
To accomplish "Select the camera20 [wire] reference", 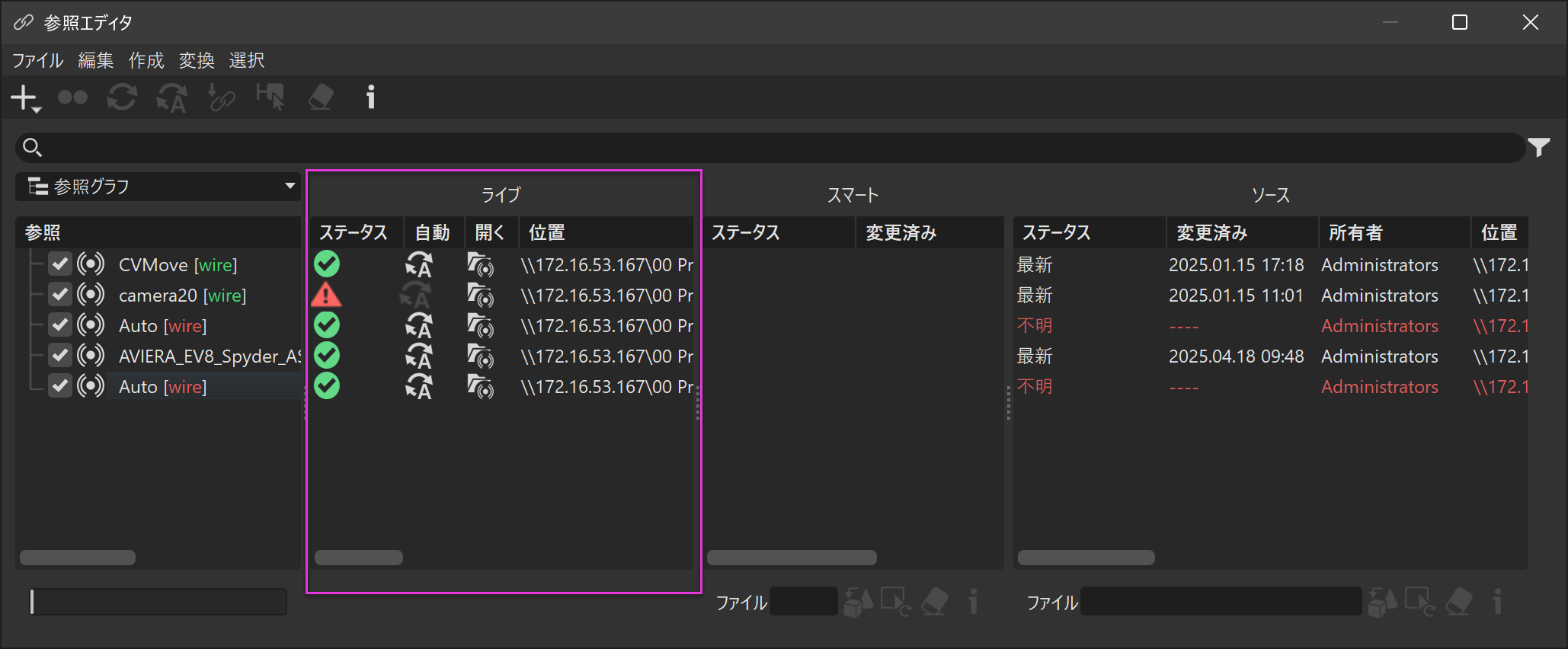I will [183, 295].
